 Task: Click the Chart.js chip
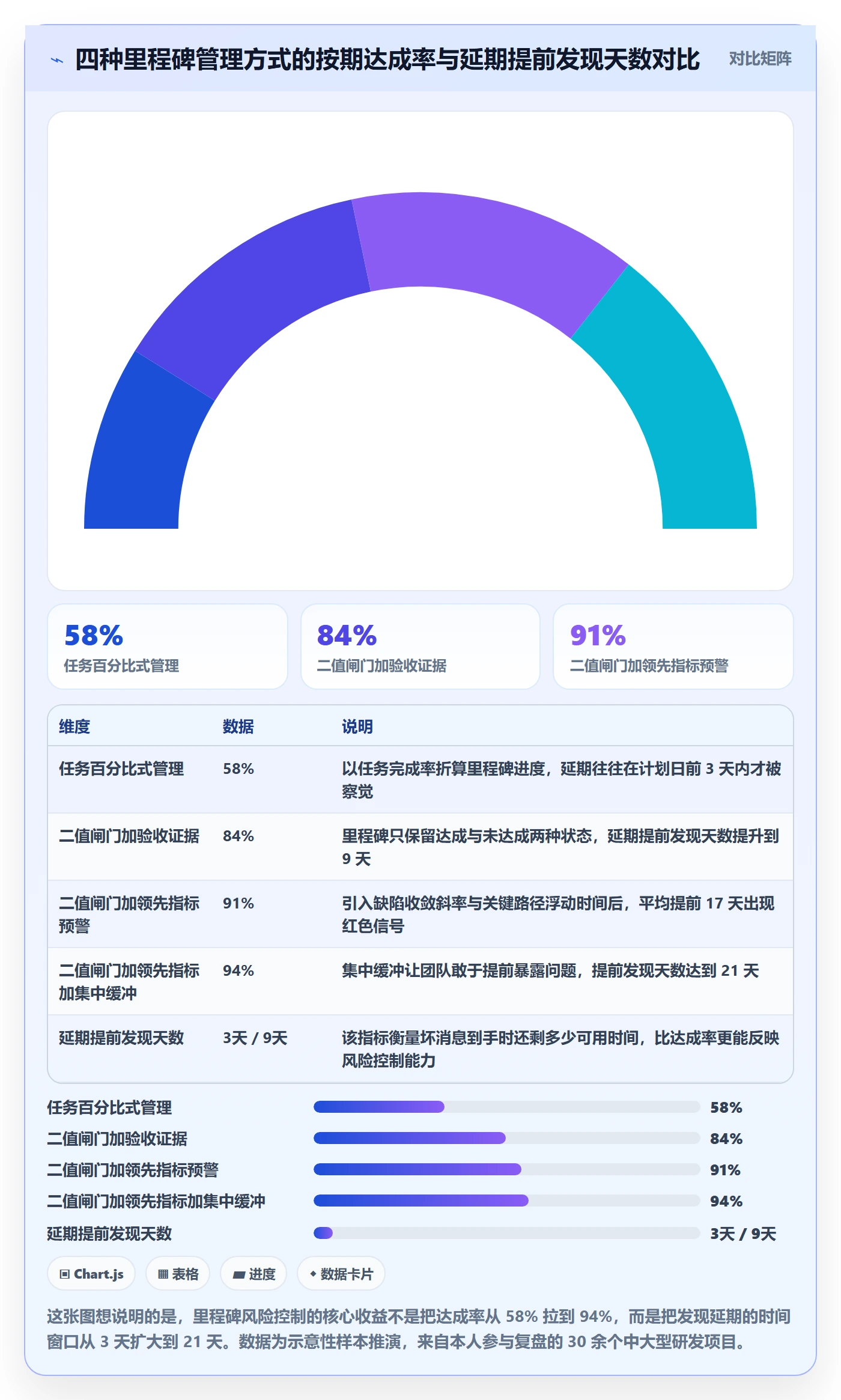(91, 1273)
